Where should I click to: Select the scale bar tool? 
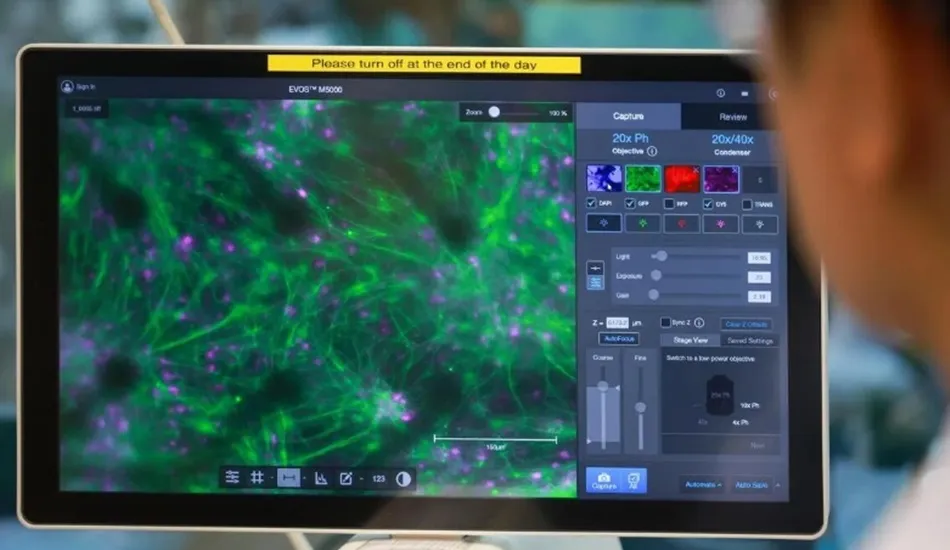(x=288, y=478)
